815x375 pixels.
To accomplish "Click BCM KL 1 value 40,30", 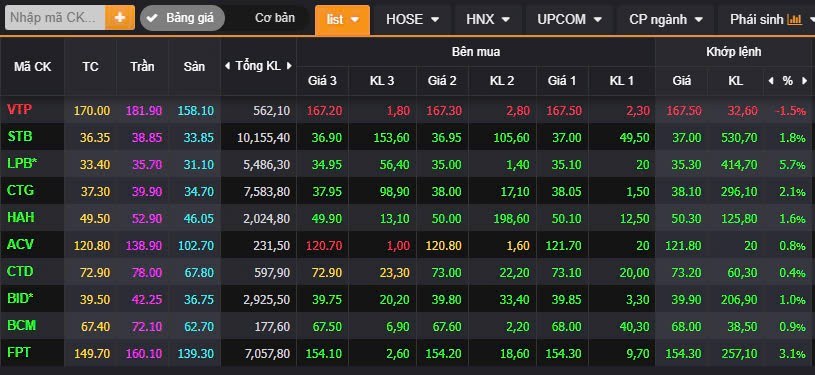I will [x=635, y=327].
